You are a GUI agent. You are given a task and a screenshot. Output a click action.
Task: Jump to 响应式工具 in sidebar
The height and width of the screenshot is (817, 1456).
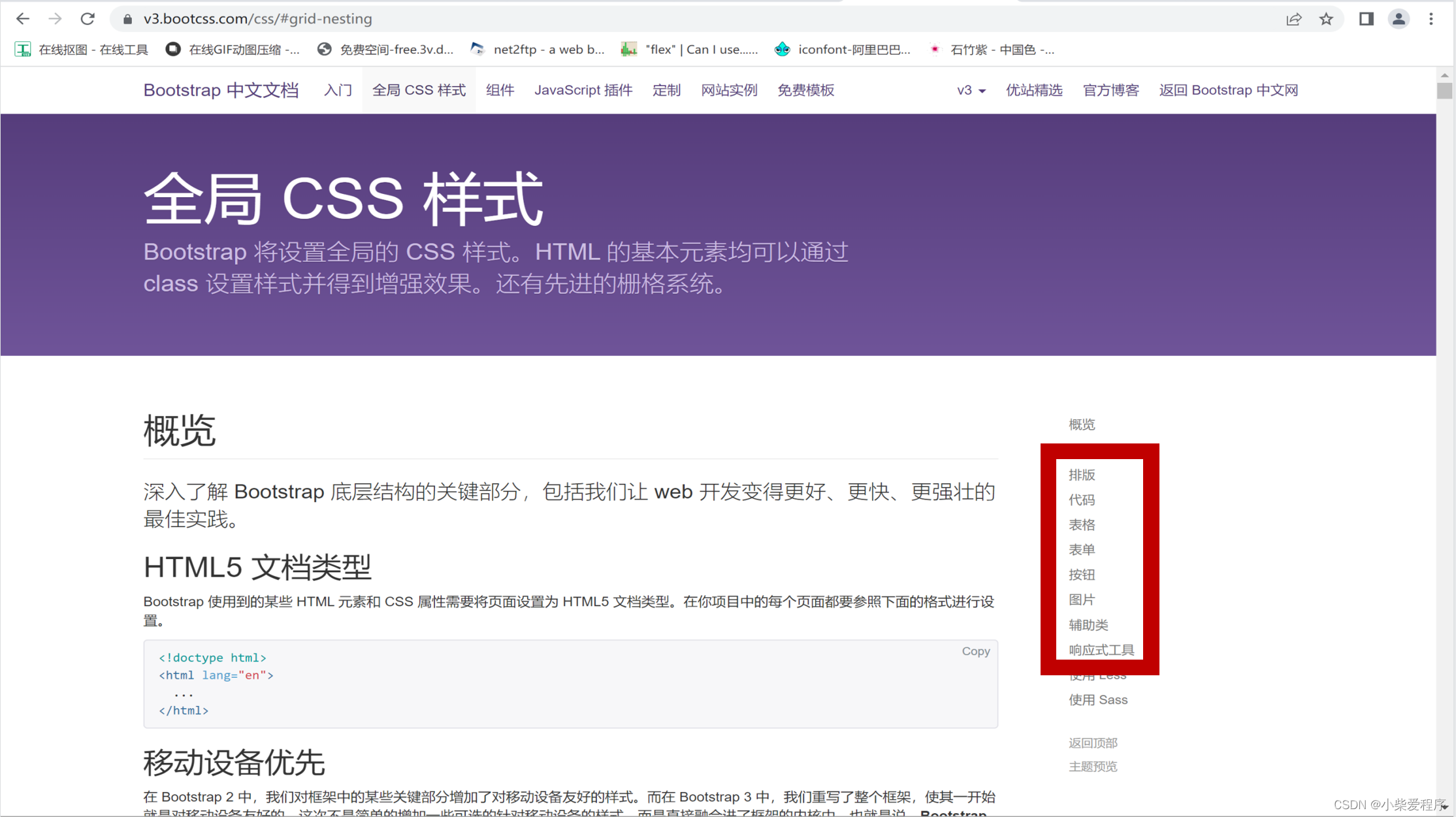pyautogui.click(x=1101, y=650)
